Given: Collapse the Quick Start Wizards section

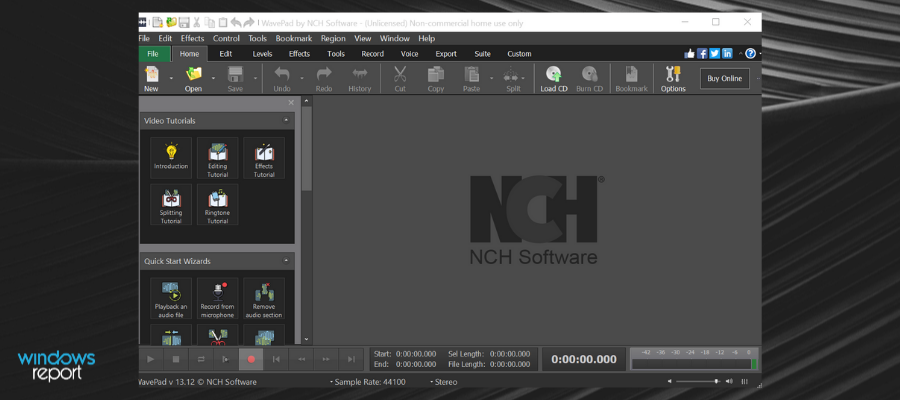Looking at the screenshot, I should click(x=286, y=261).
